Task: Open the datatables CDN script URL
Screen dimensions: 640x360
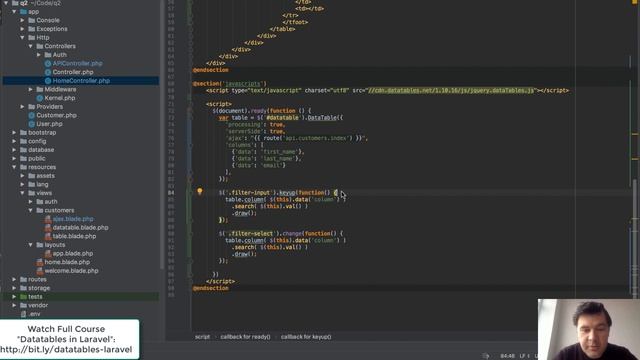Action: [451, 90]
